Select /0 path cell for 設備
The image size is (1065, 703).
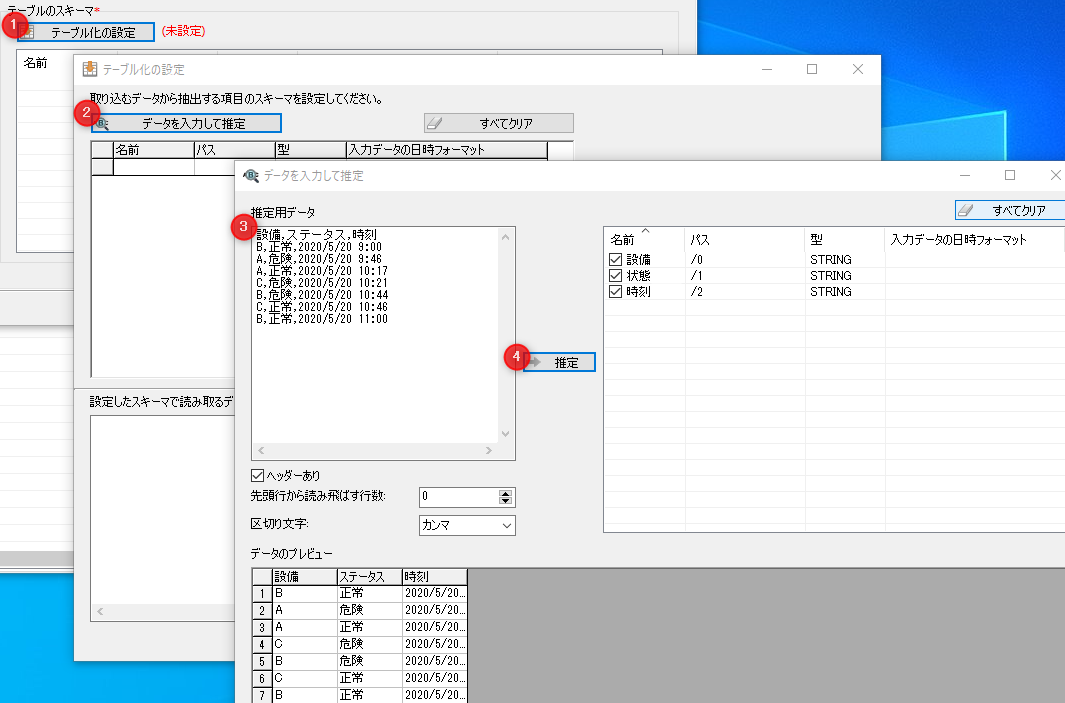(744, 259)
